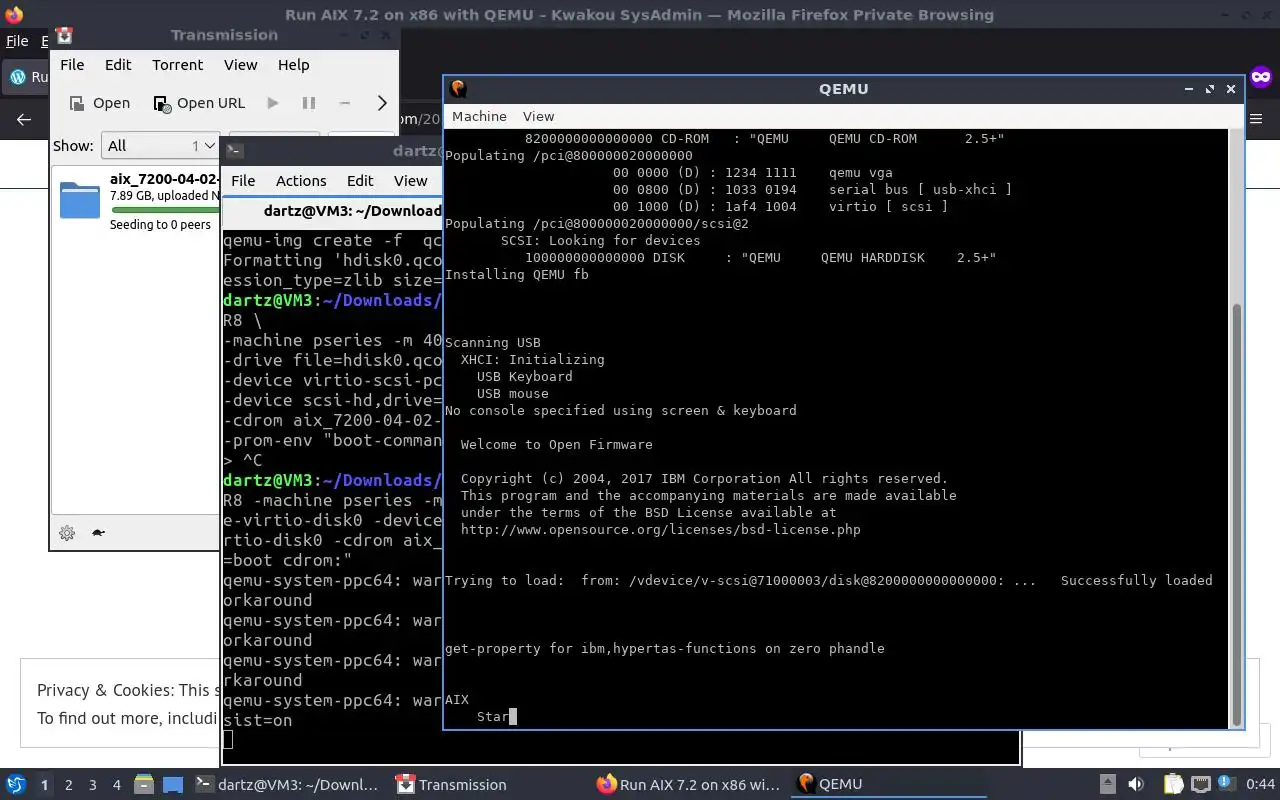Click the QEMU console vertical scrollbar
The image size is (1280, 800).
pyautogui.click(x=1237, y=515)
